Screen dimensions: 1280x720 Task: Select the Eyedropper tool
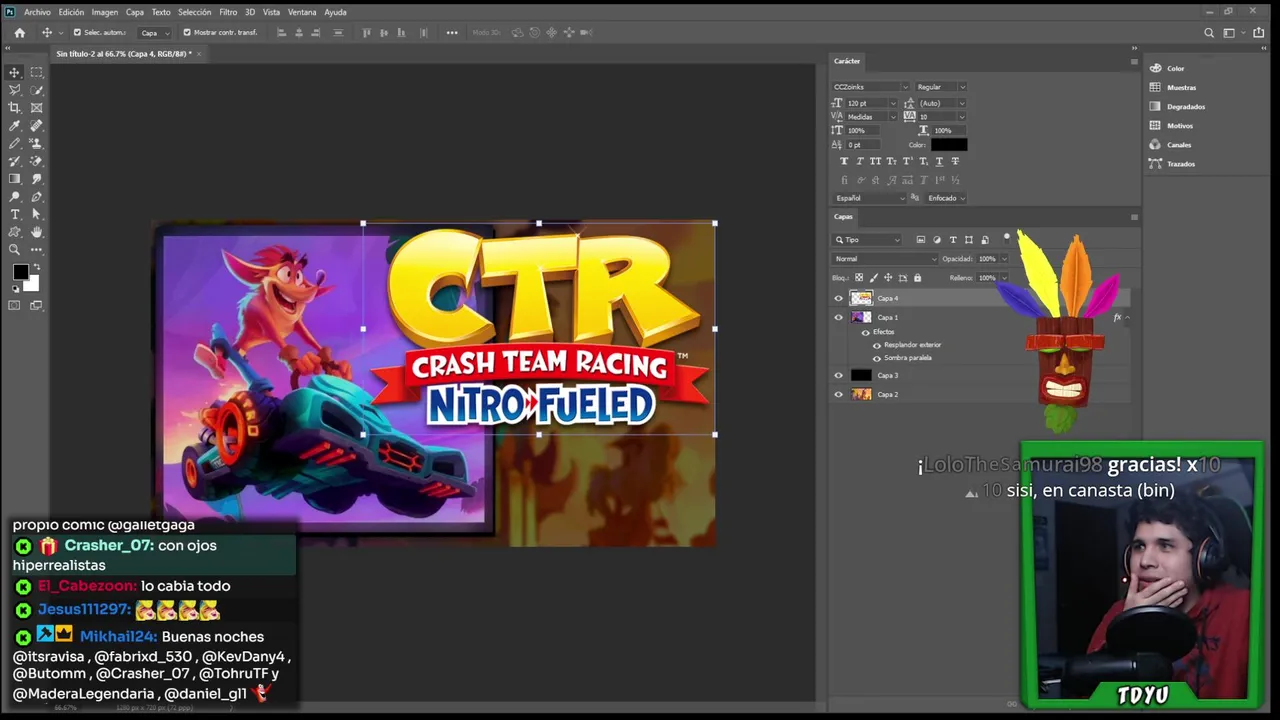coord(15,126)
